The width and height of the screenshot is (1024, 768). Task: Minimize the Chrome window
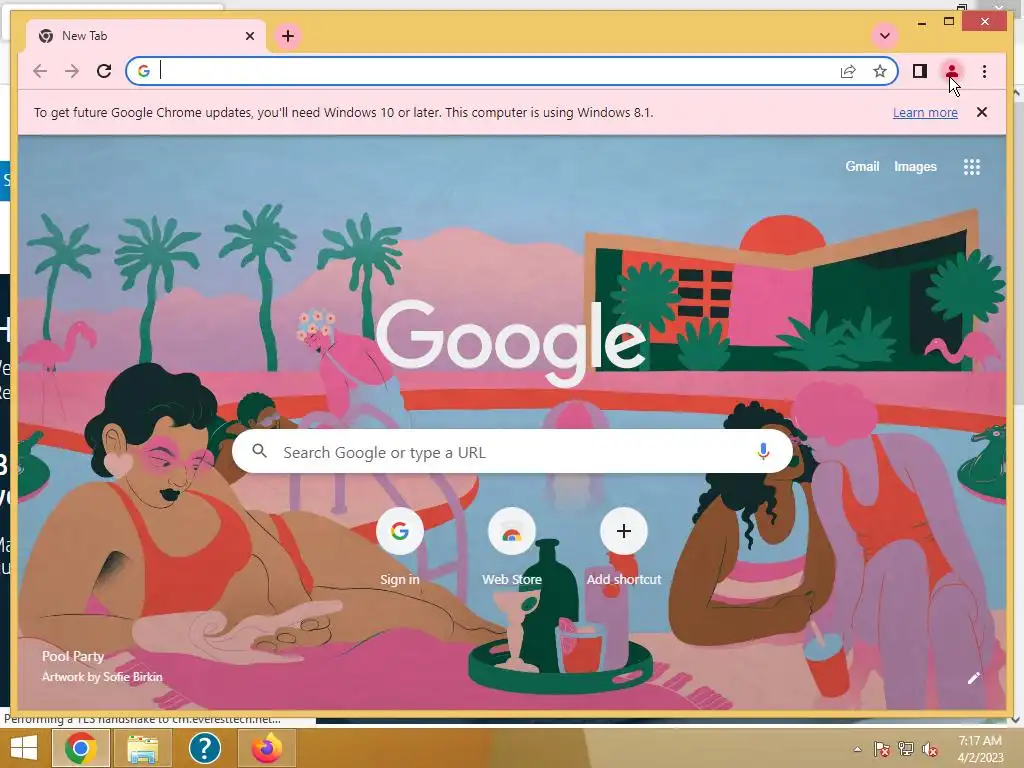pyautogui.click(x=921, y=22)
